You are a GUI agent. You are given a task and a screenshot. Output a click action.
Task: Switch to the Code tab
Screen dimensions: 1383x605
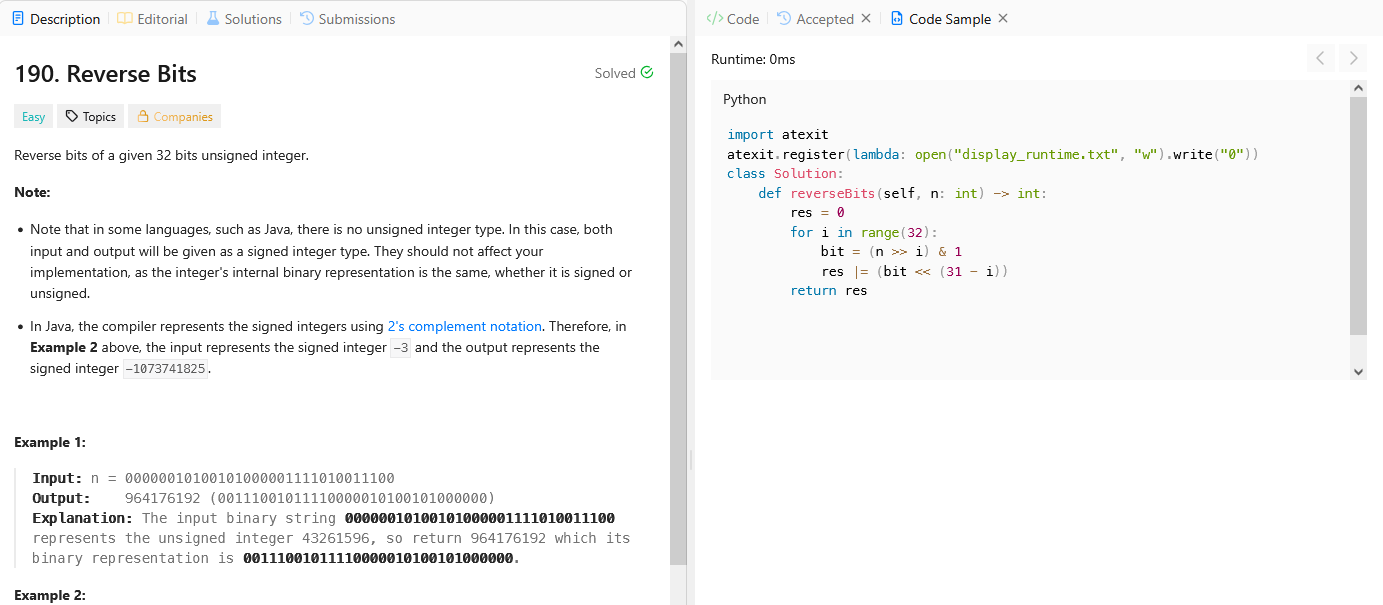coord(733,19)
